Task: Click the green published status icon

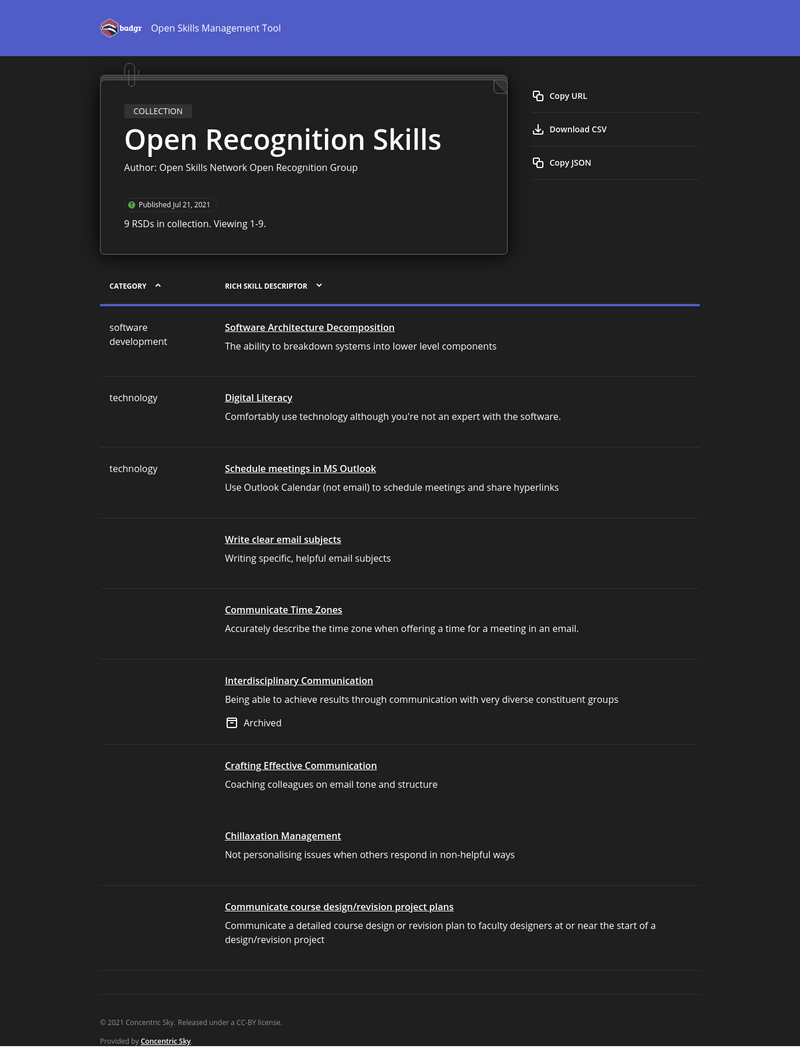Action: tap(131, 204)
